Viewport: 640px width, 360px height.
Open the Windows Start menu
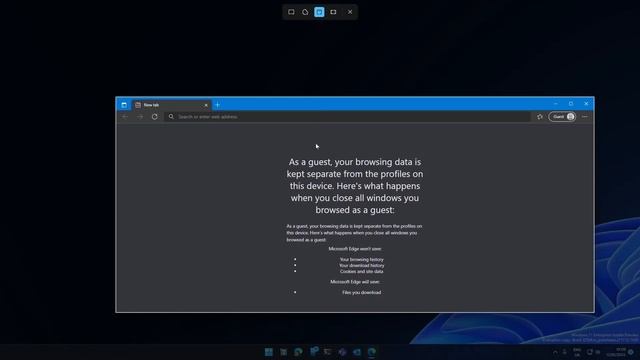tap(269, 352)
